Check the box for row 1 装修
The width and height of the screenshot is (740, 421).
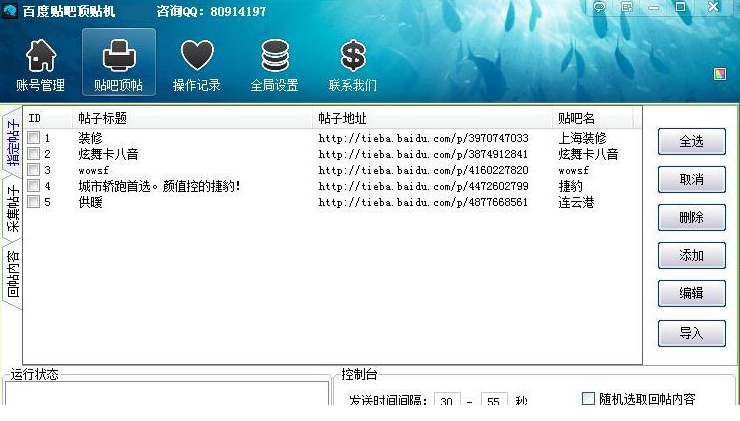pyautogui.click(x=34, y=138)
